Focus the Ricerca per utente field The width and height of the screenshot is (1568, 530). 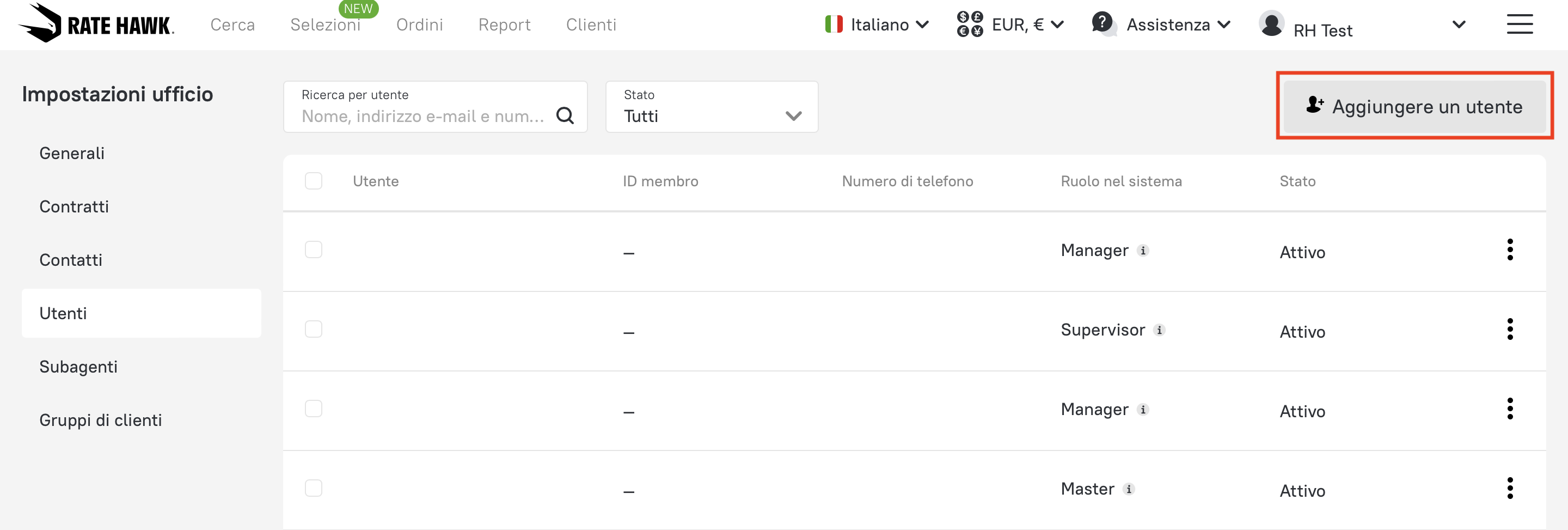[x=422, y=115]
